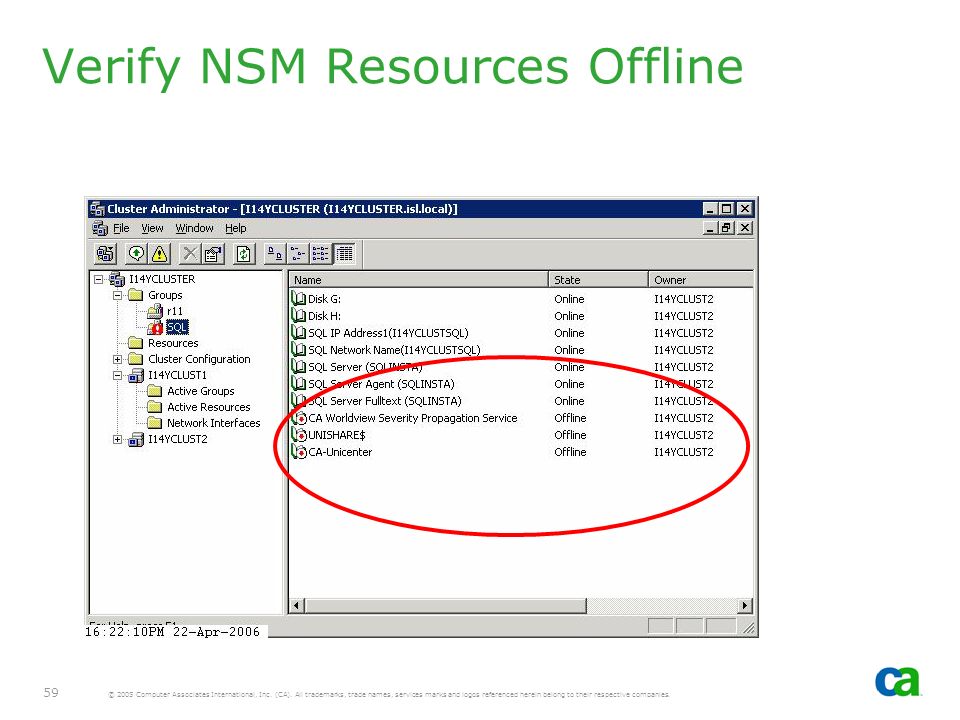The image size is (960, 720).
Task: Select the Cluster Configuration tree item
Action: pos(199,359)
